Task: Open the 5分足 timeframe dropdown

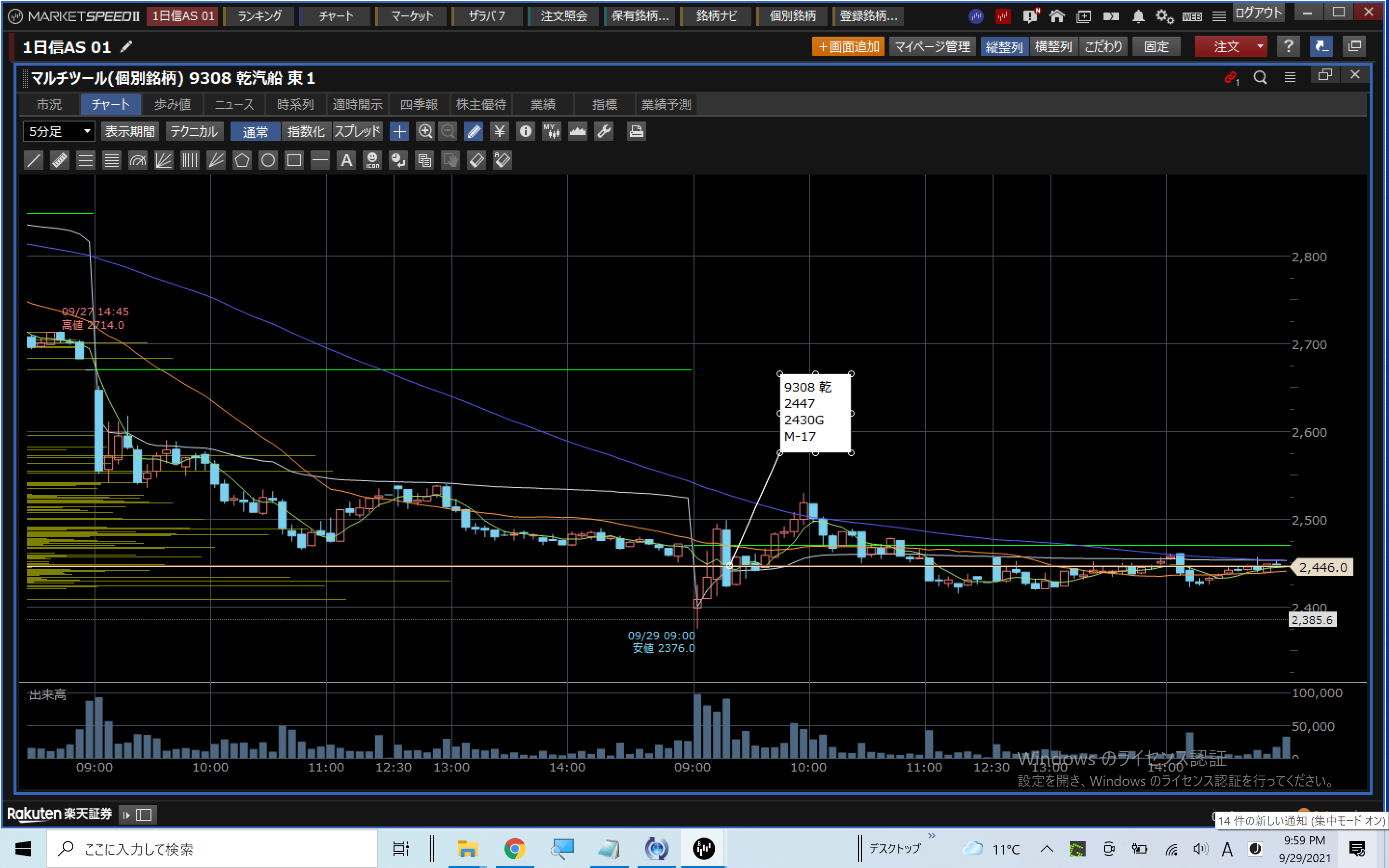Action: [59, 132]
